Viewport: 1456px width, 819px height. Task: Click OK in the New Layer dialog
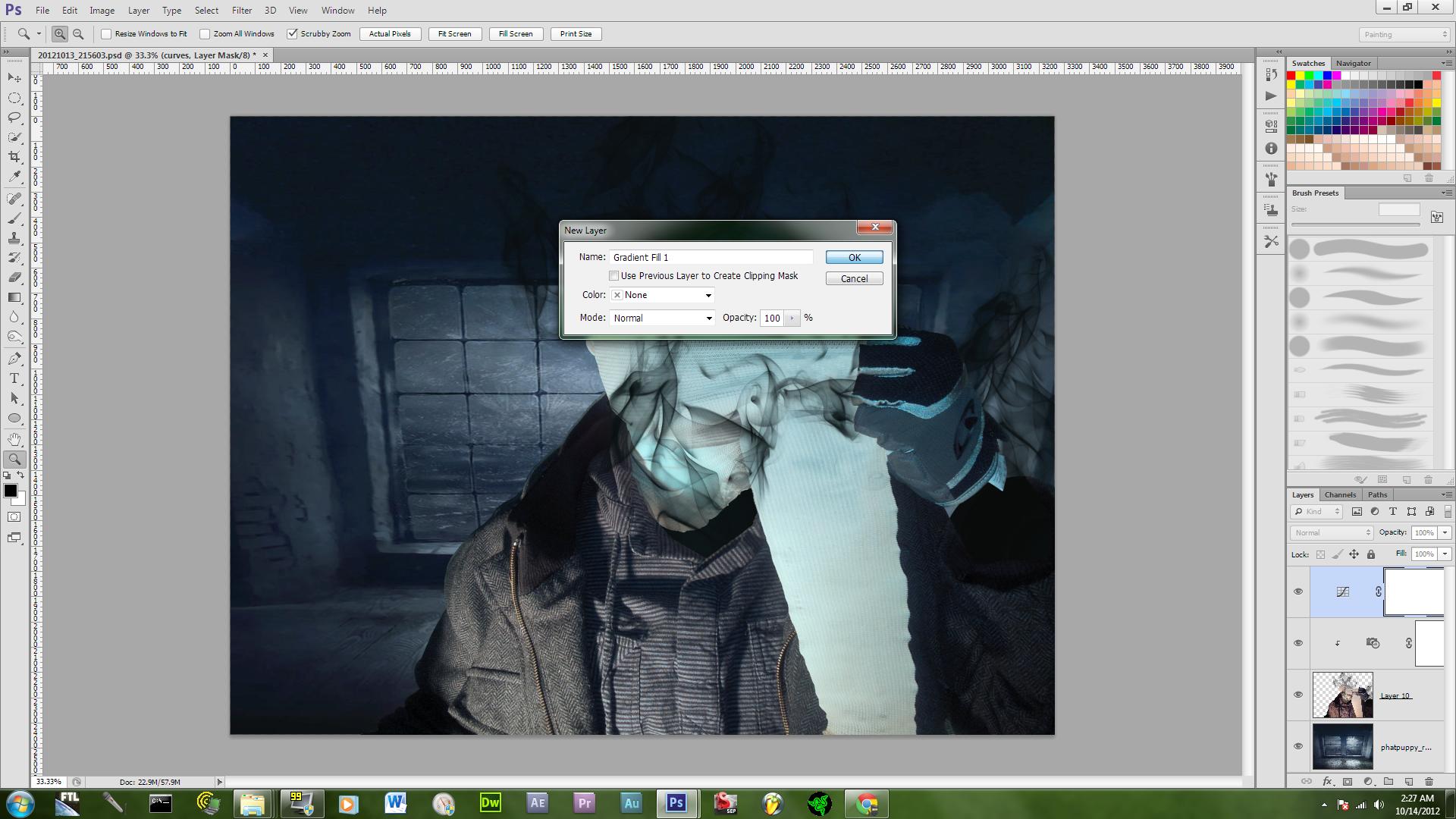coord(854,258)
